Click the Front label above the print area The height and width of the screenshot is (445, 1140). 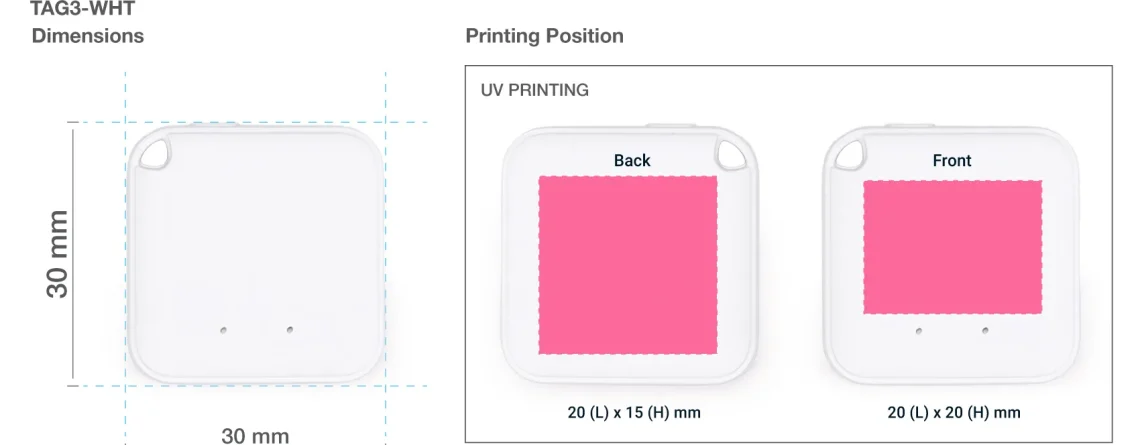[x=952, y=160]
